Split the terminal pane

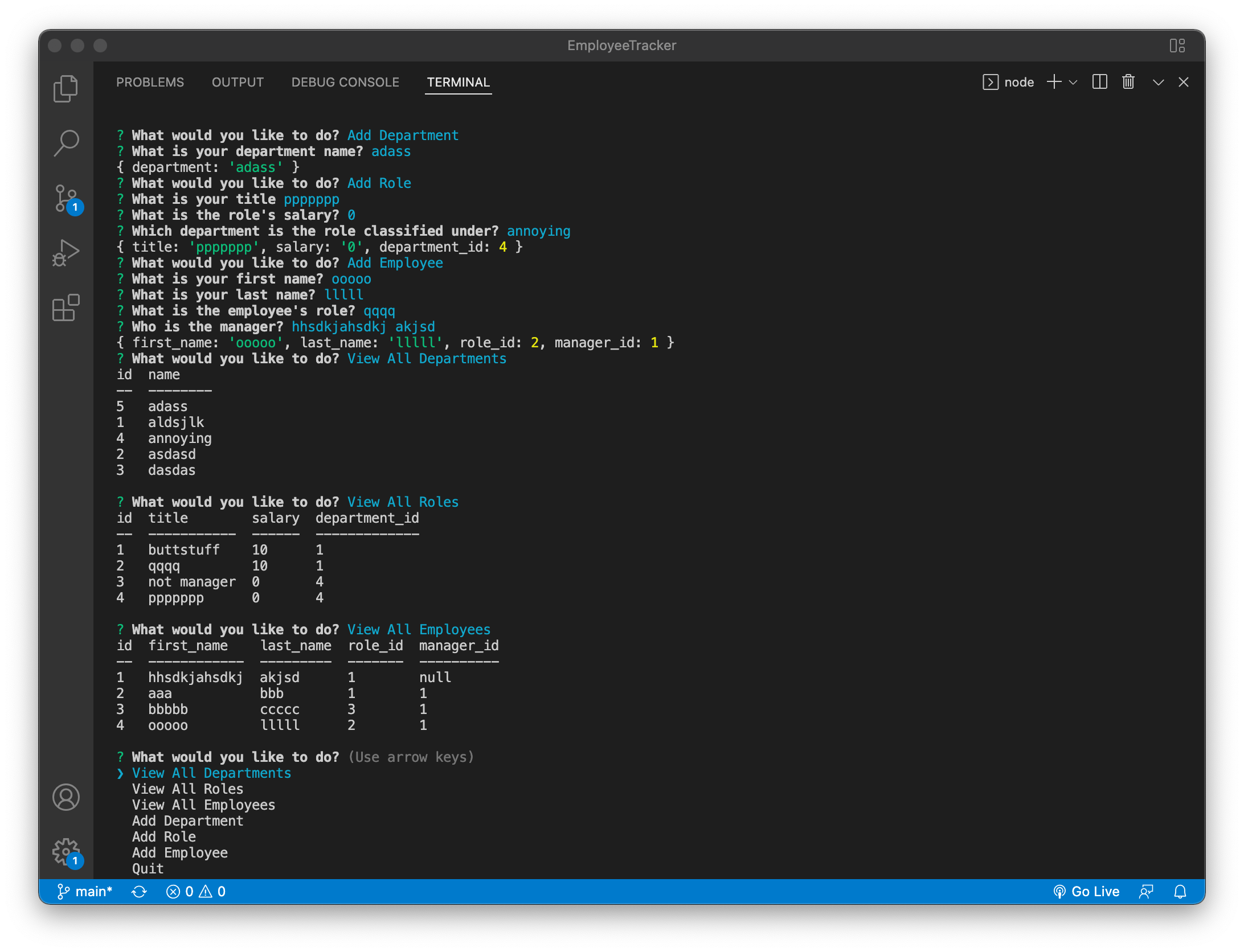tap(1100, 82)
